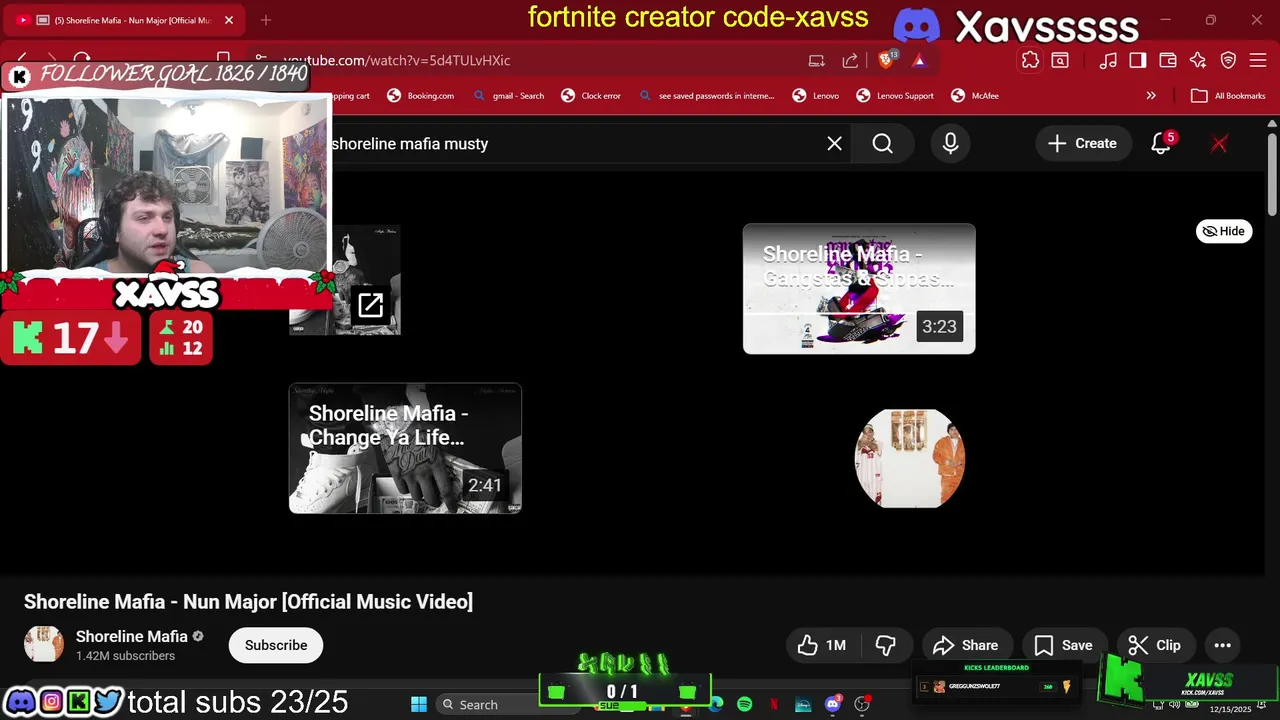
Task: Open the All Bookmarks folder
Action: point(1229,96)
